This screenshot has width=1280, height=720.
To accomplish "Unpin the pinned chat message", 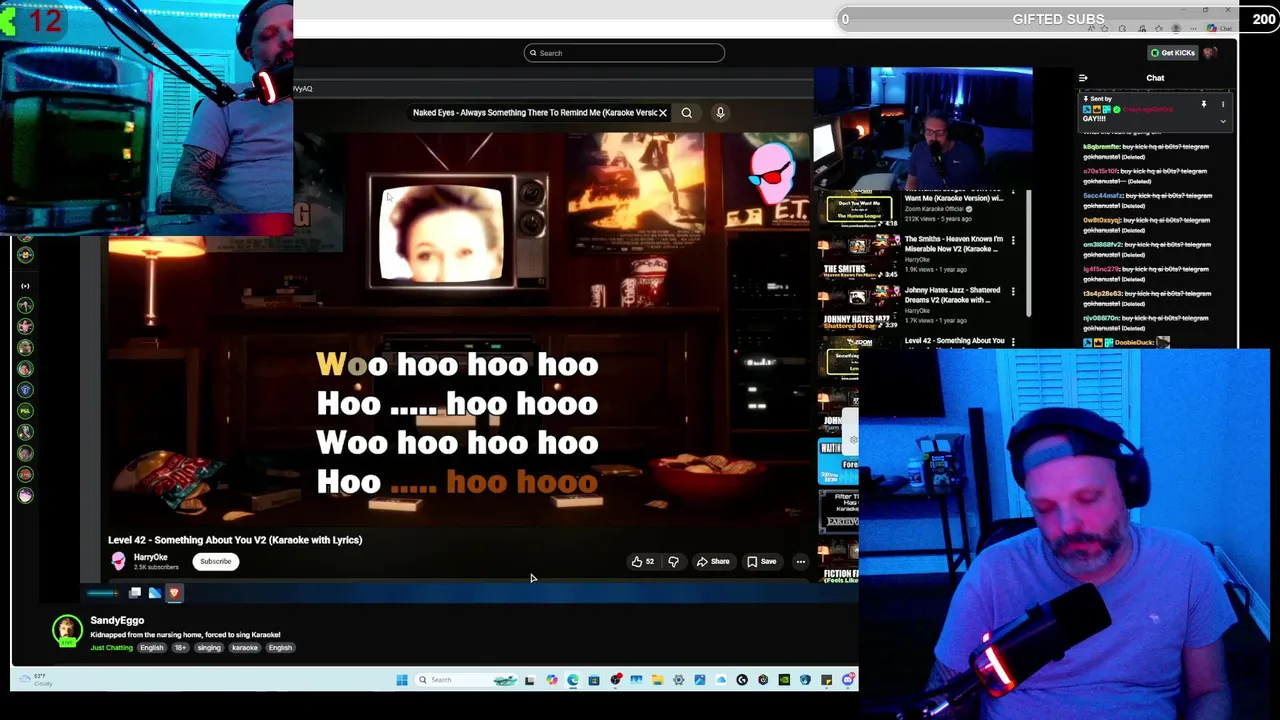I will [x=1204, y=104].
